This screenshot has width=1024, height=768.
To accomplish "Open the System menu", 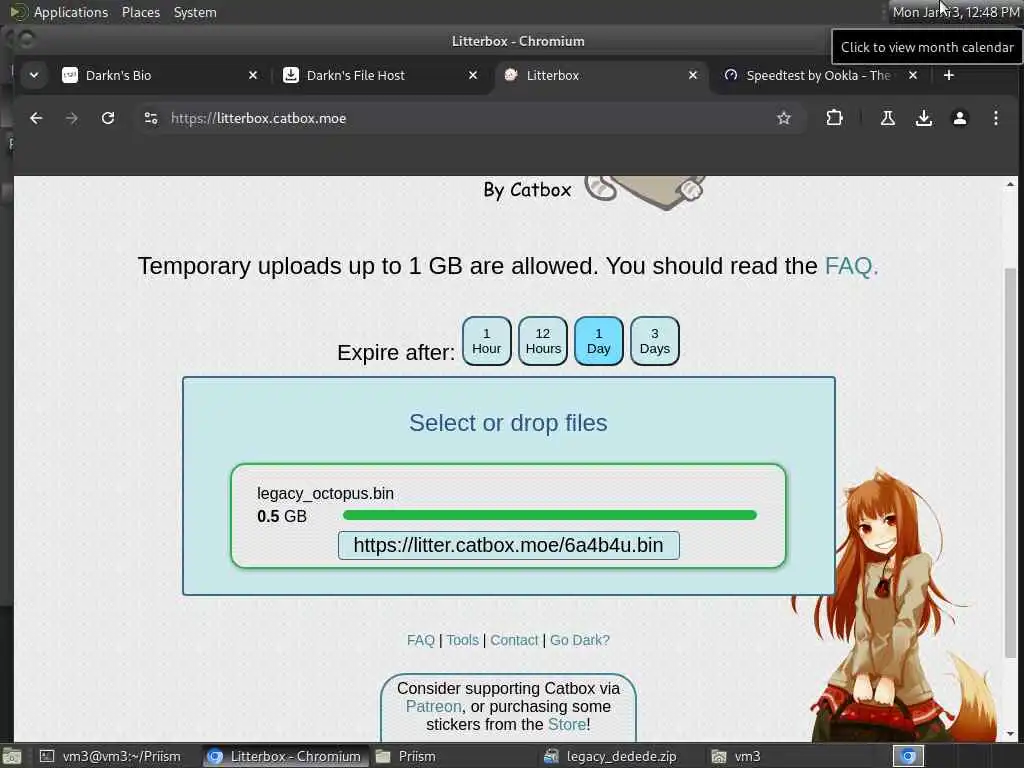I will (x=195, y=12).
